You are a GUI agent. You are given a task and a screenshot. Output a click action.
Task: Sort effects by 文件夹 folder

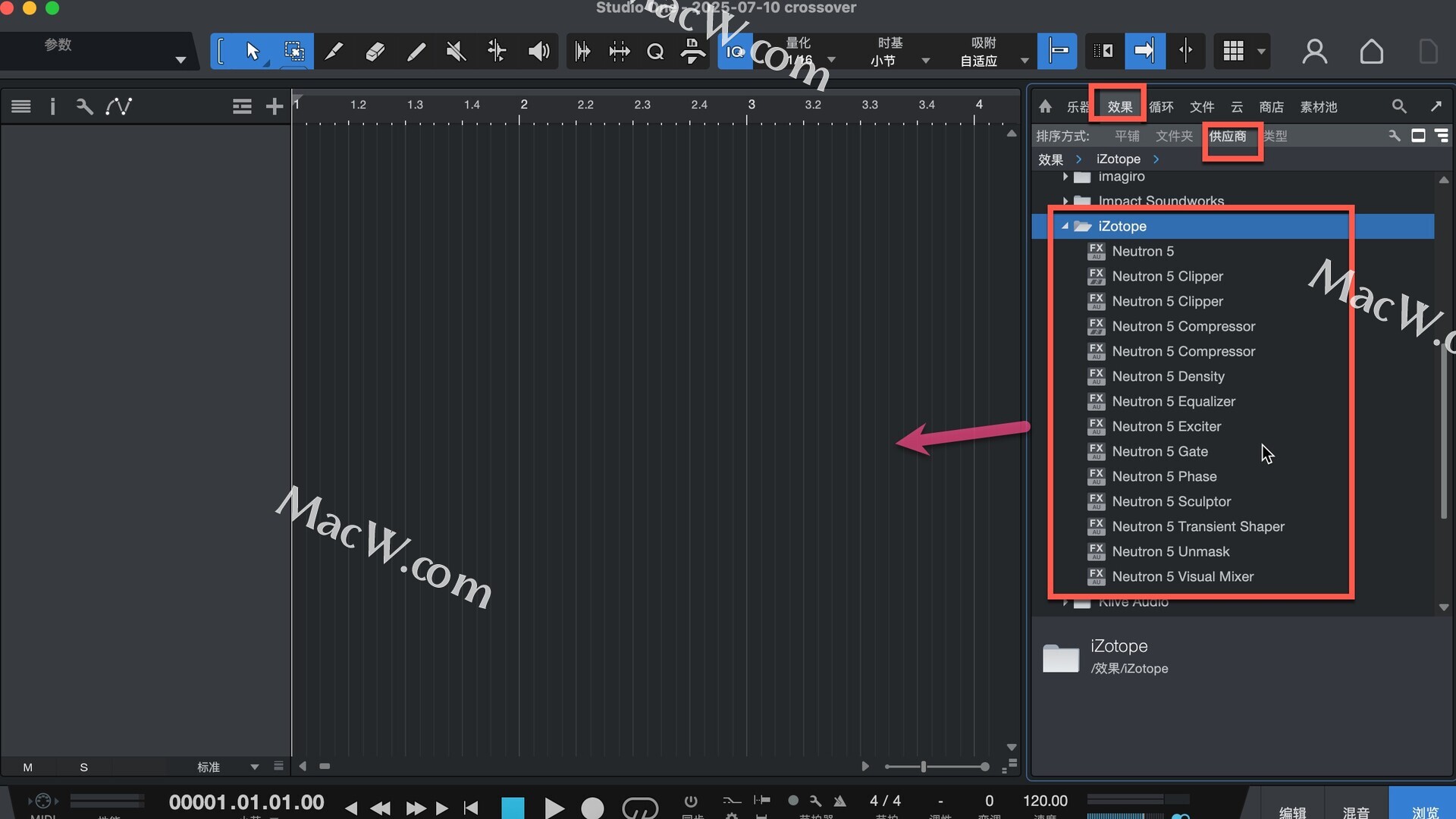1174,136
